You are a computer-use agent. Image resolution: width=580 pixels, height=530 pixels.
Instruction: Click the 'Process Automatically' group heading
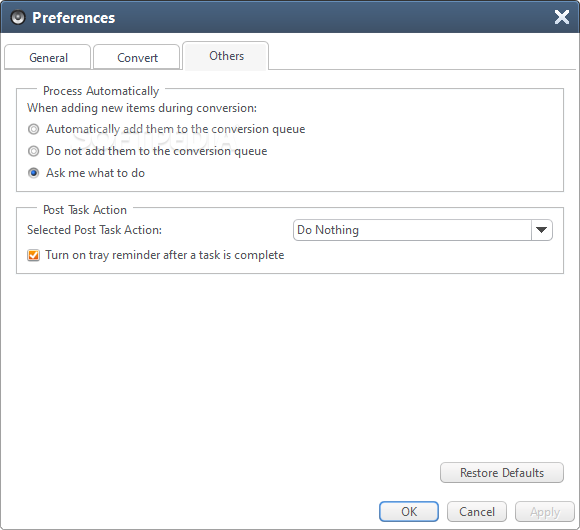coord(101,91)
